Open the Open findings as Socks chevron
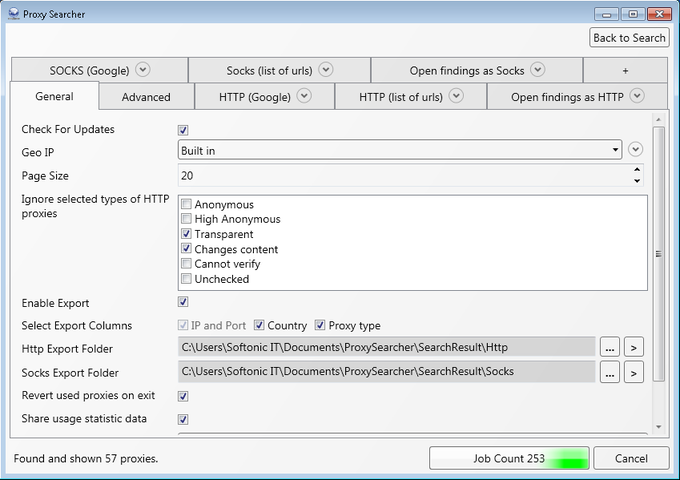The image size is (680, 480). 538,69
